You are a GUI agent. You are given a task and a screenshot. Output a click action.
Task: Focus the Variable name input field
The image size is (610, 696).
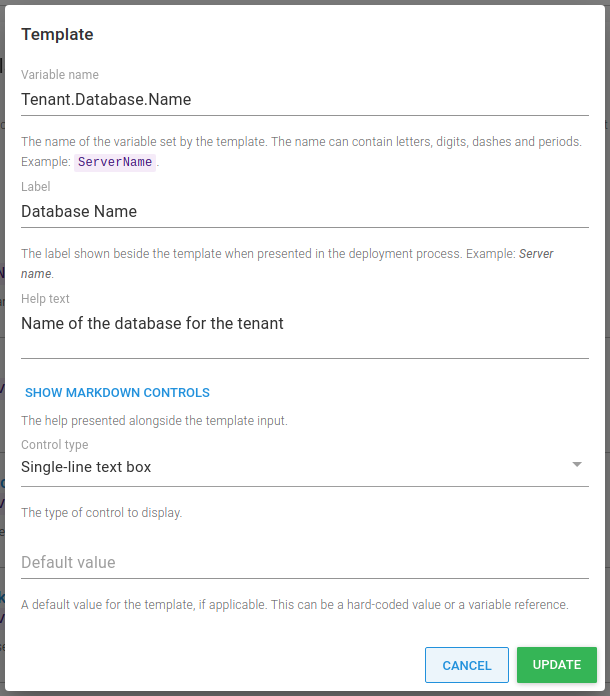(304, 100)
